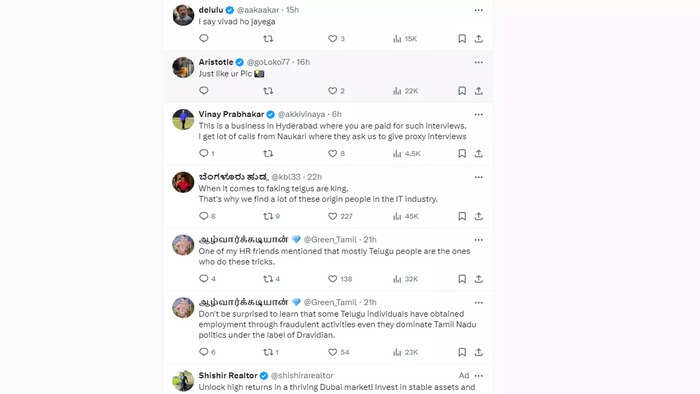This screenshot has height=394, width=700.
Task: Share Aristotle's tweet
Action: (x=479, y=91)
